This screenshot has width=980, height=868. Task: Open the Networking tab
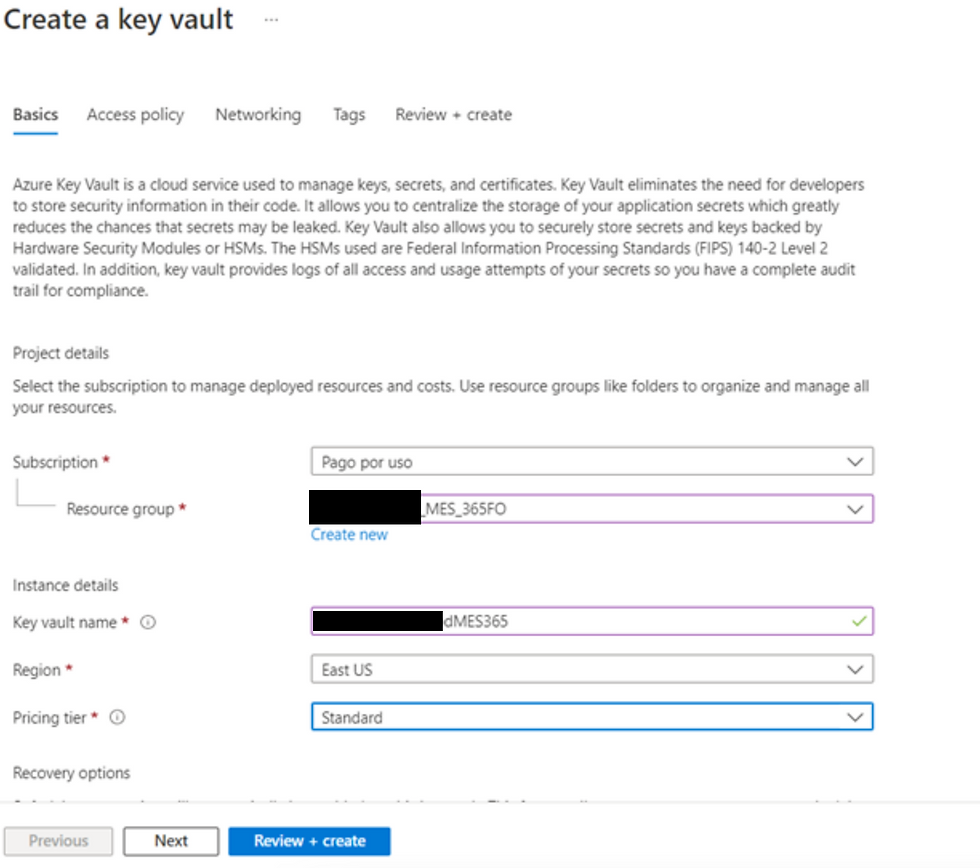point(258,115)
